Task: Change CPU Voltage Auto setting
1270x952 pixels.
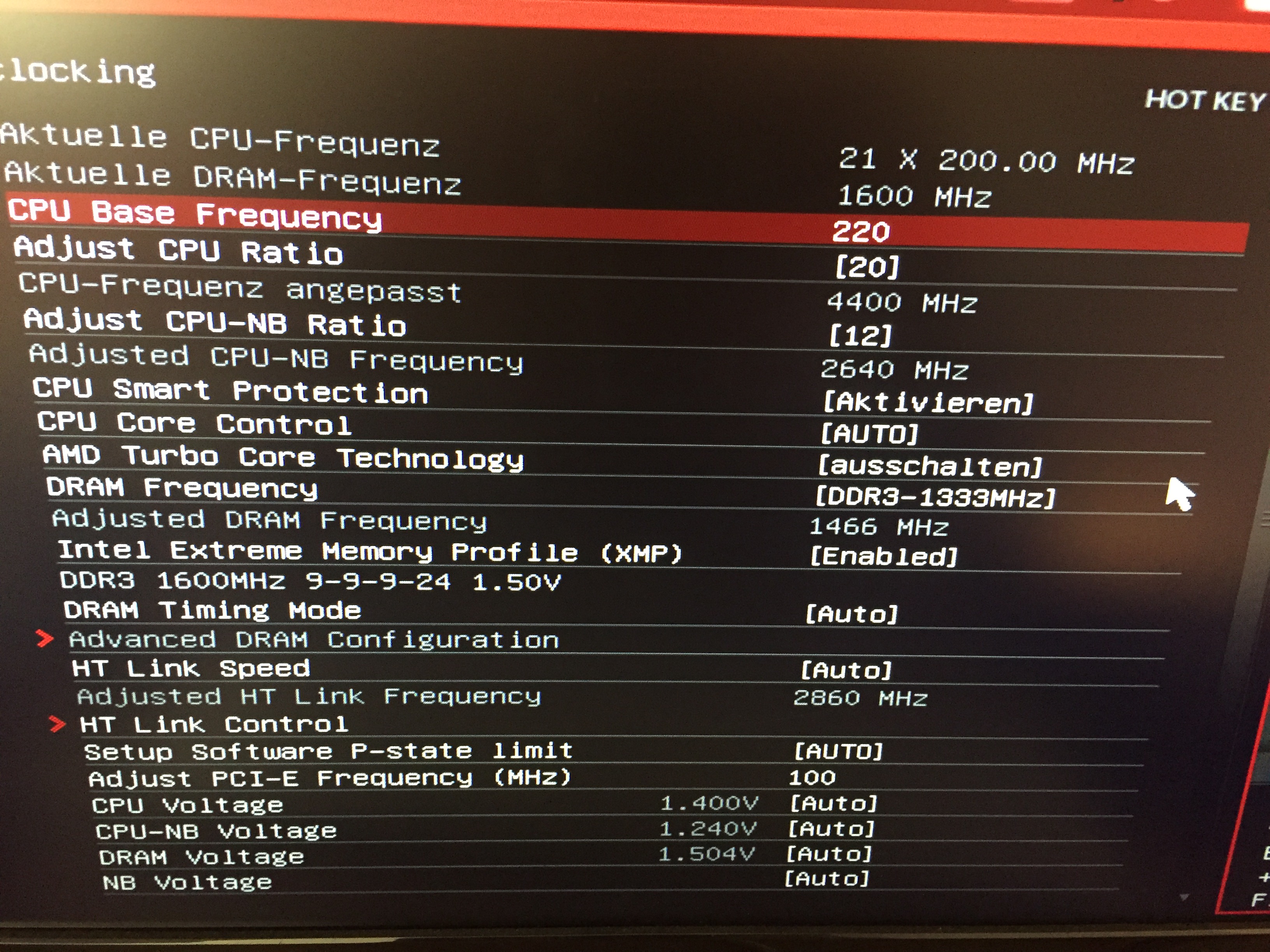Action: [833, 803]
